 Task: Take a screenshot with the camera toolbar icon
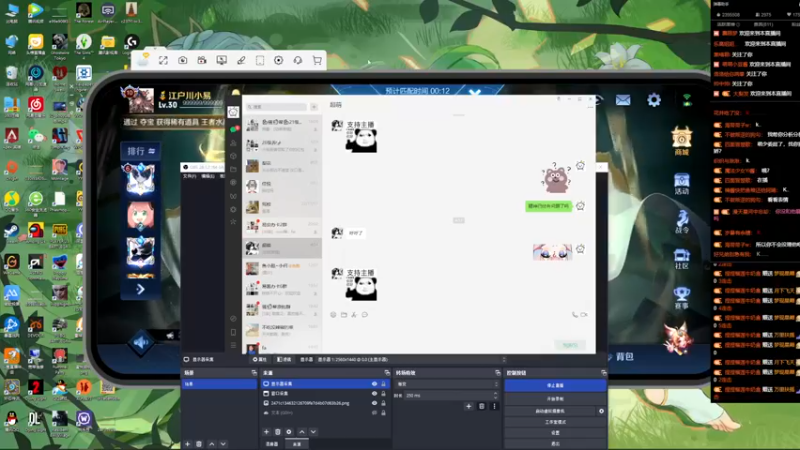(183, 60)
